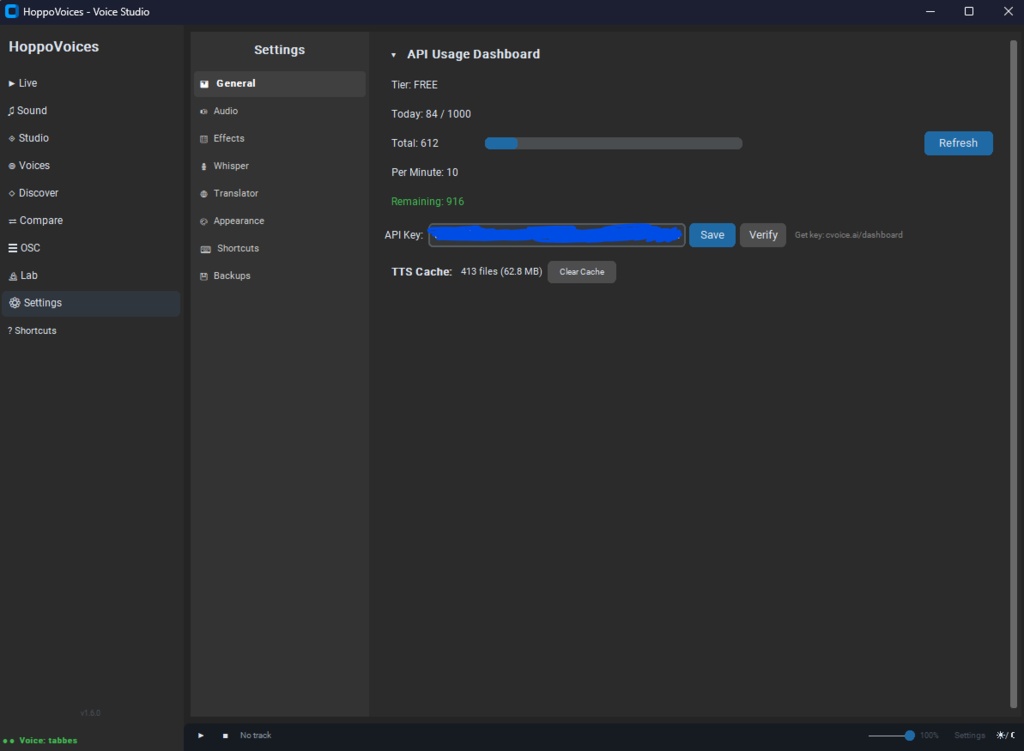Refresh the API usage stats
Image resolution: width=1024 pixels, height=751 pixels.
(958, 143)
